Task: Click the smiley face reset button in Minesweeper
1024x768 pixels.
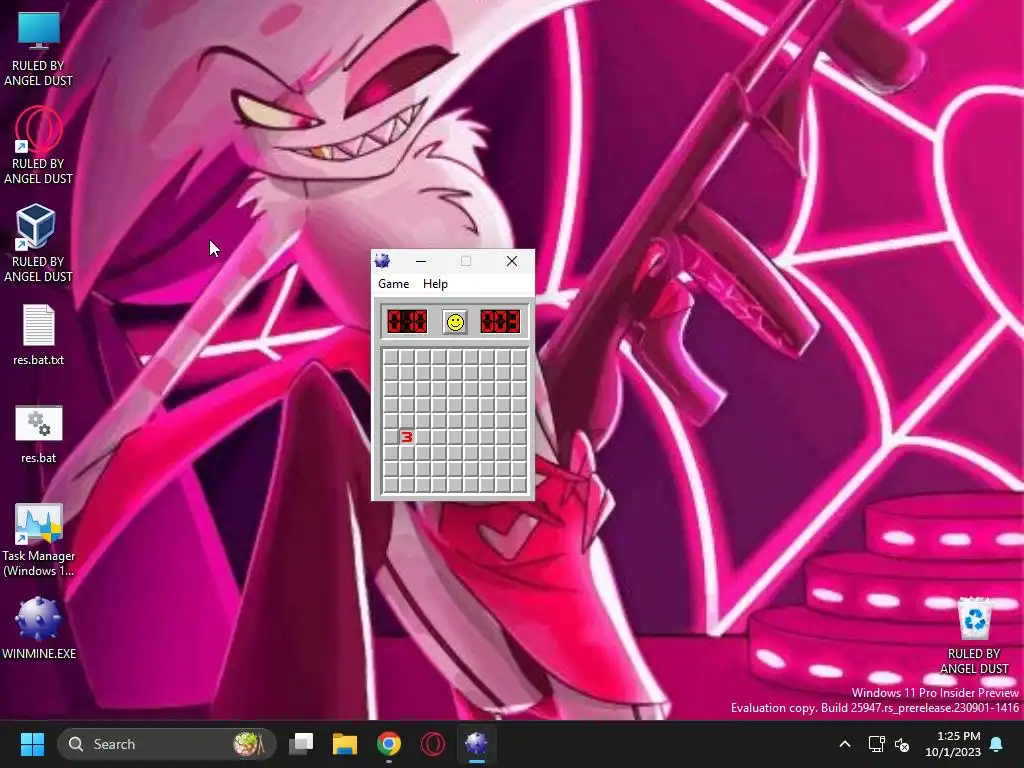Action: [x=455, y=322]
